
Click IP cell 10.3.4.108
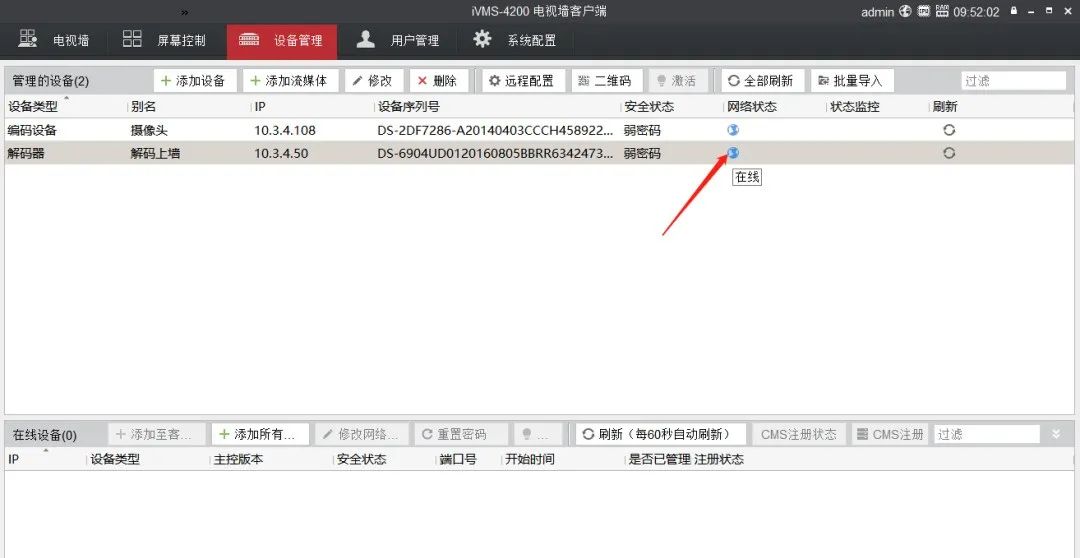(x=285, y=130)
